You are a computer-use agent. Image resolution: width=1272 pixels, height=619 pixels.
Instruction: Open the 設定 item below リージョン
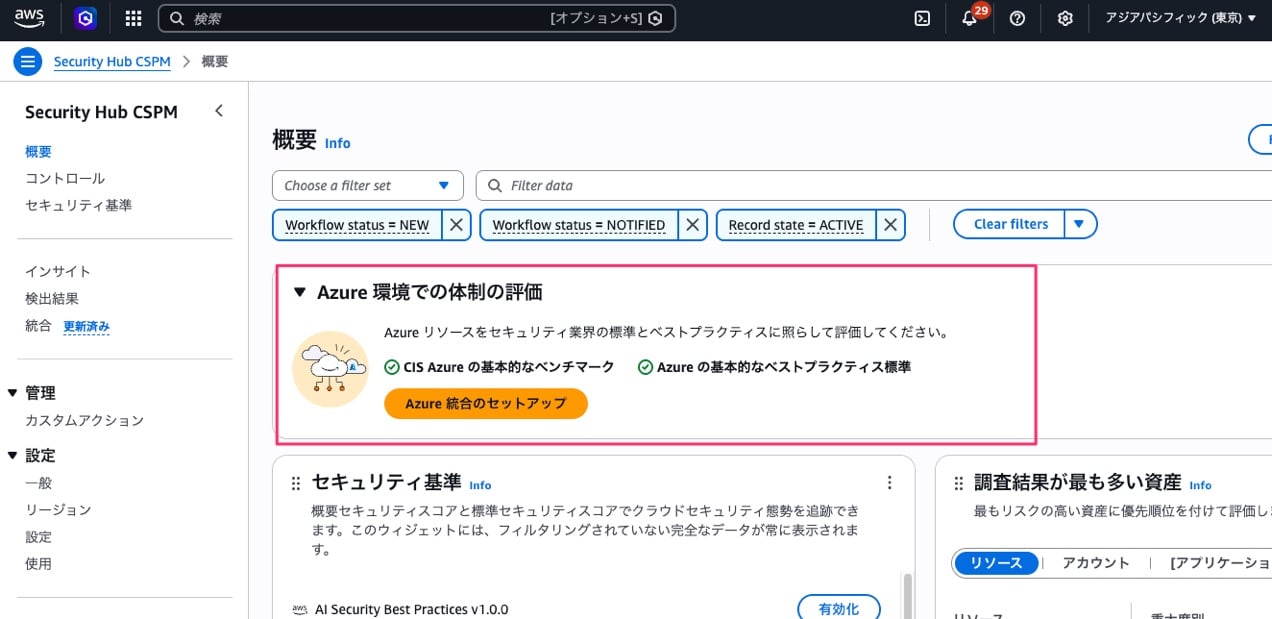[38, 536]
